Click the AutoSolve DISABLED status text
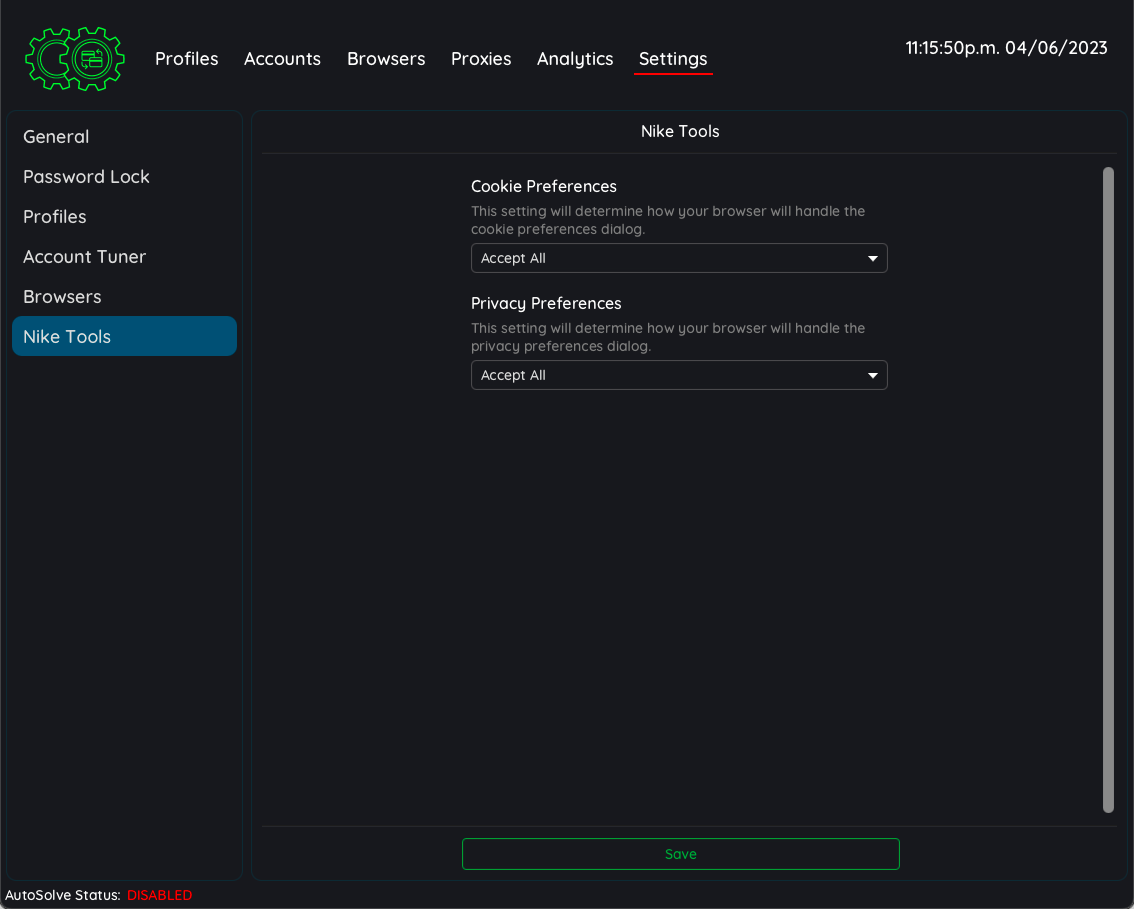 (160, 895)
